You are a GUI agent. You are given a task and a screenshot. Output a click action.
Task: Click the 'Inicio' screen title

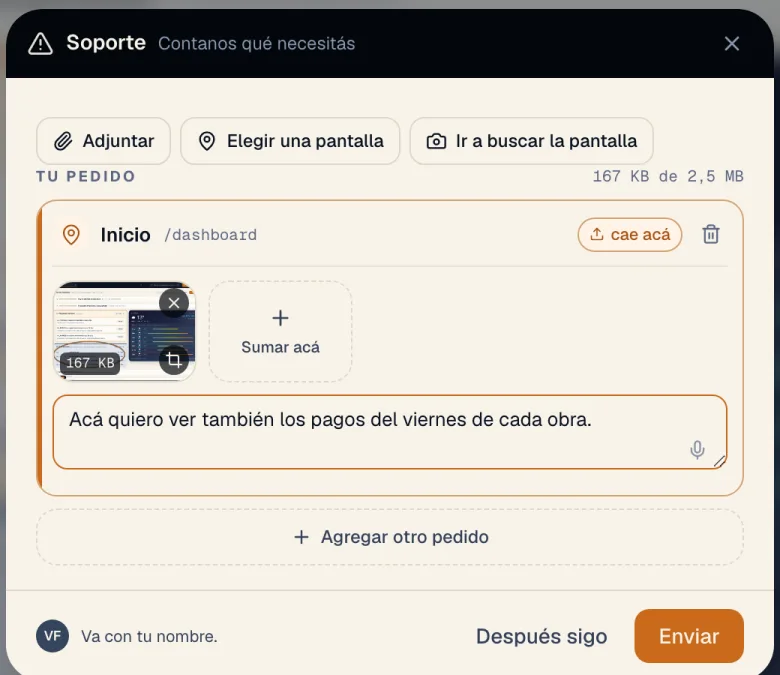click(125, 235)
